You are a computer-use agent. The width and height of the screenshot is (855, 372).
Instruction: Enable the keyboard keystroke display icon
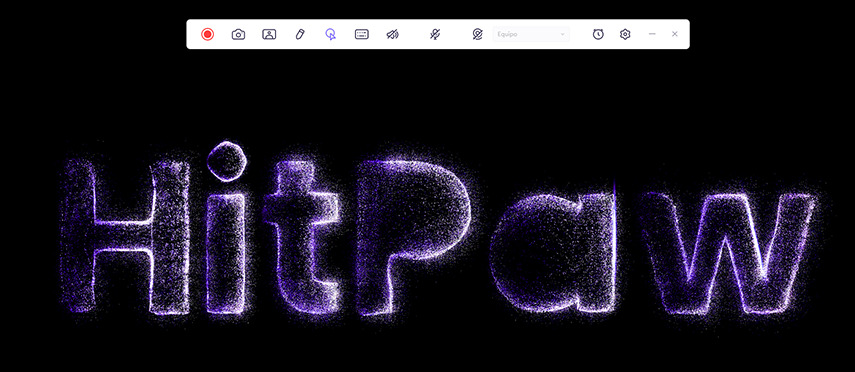tap(362, 34)
